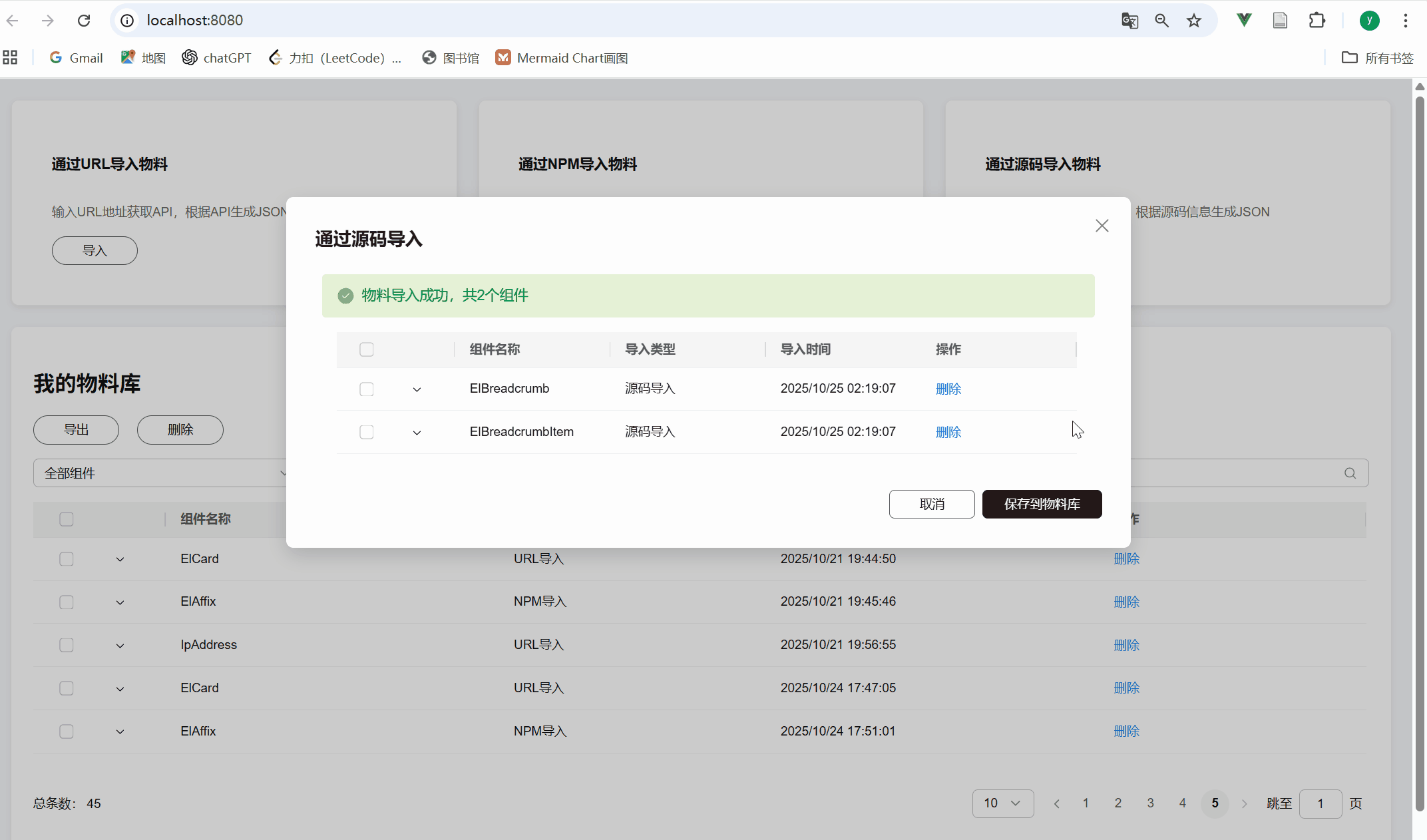
Task: Click 删除 link for ElBreadcrumb
Action: click(x=948, y=389)
